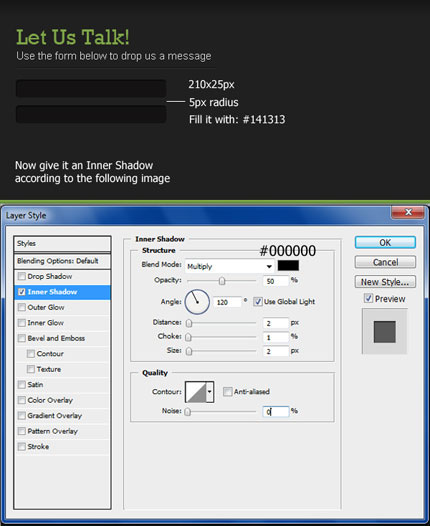The image size is (430, 526).
Task: Toggle the Preview checkbox
Action: tap(368, 298)
